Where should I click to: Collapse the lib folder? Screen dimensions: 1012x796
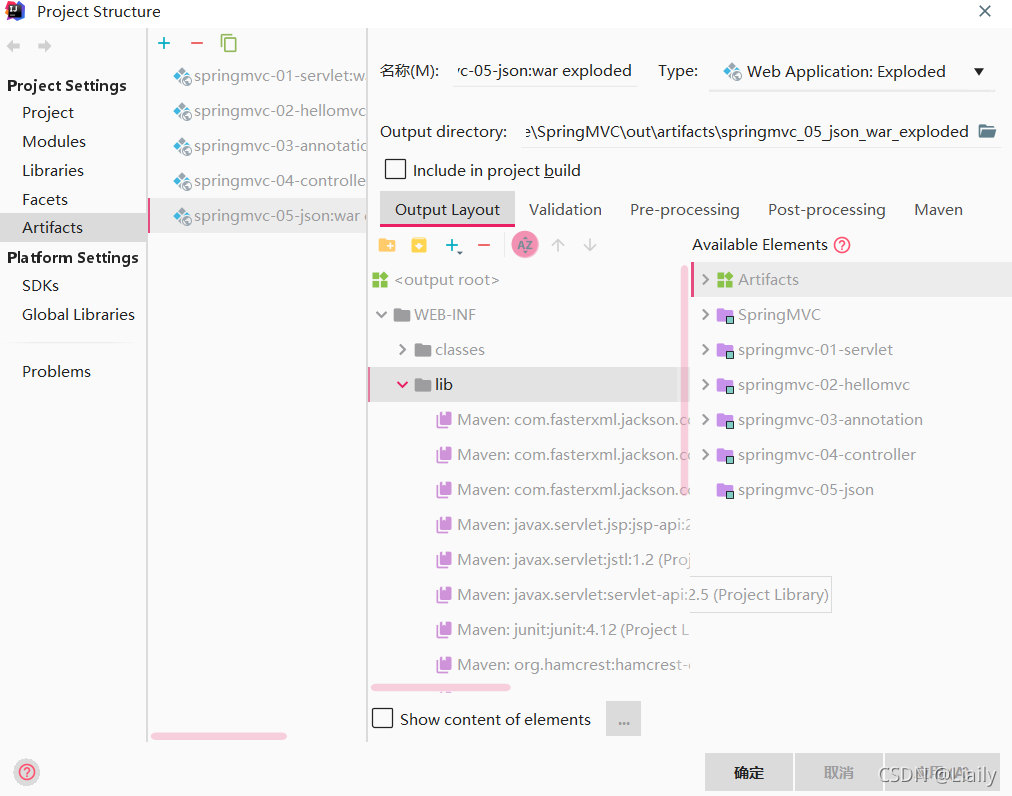point(402,385)
